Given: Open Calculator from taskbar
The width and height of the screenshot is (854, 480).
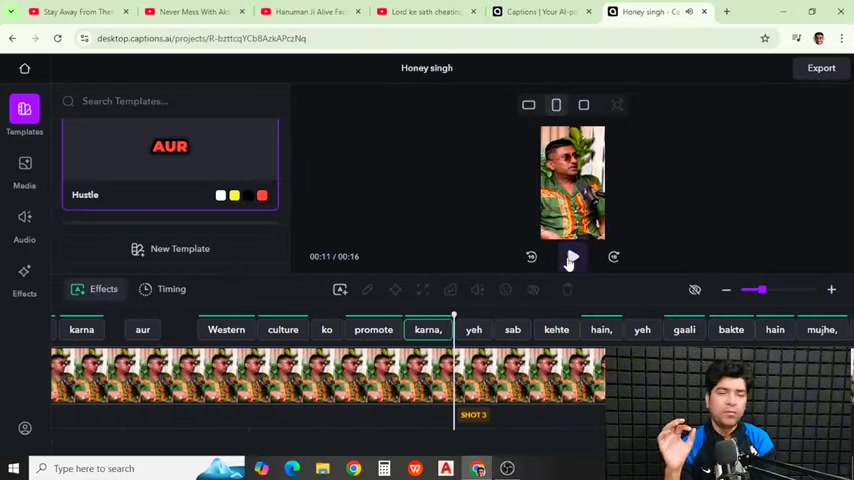Looking at the screenshot, I should 384,469.
